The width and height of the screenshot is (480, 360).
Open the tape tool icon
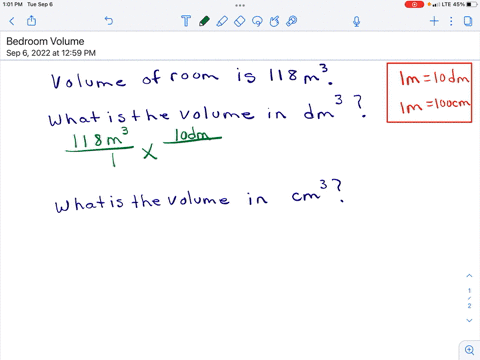(292, 21)
